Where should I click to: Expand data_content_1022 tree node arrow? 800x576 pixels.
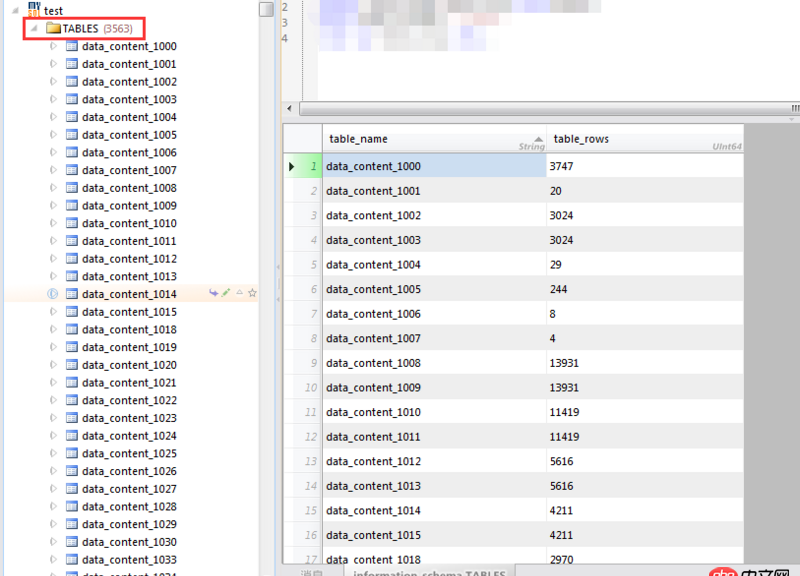pyautogui.click(x=53, y=400)
